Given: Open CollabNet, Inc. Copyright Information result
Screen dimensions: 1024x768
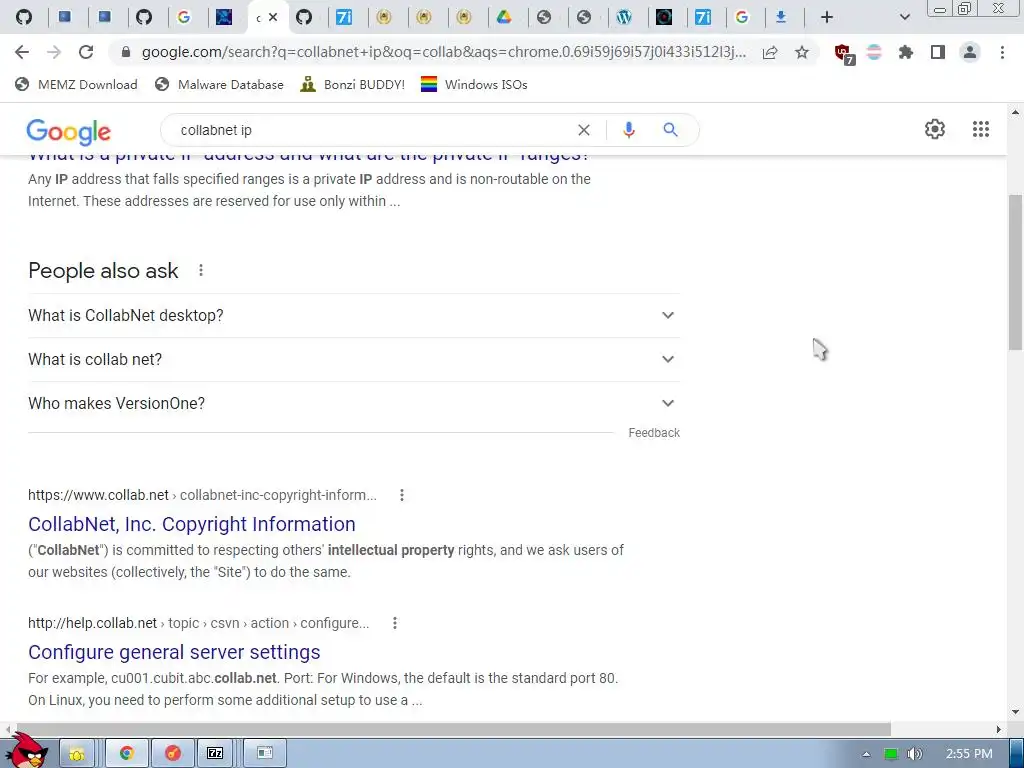Looking at the screenshot, I should coord(192,524).
